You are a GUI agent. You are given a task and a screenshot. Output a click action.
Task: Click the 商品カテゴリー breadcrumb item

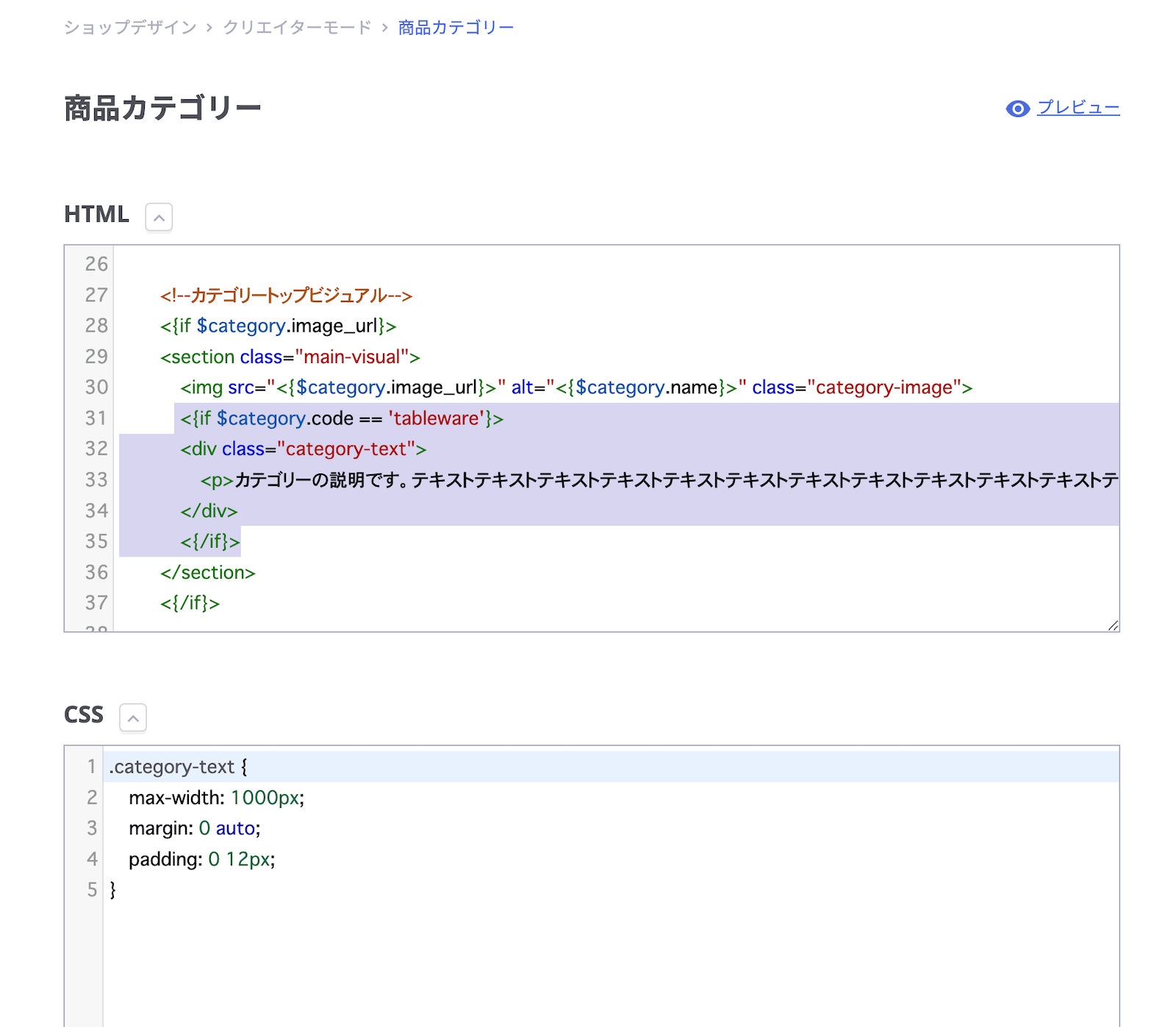point(456,28)
